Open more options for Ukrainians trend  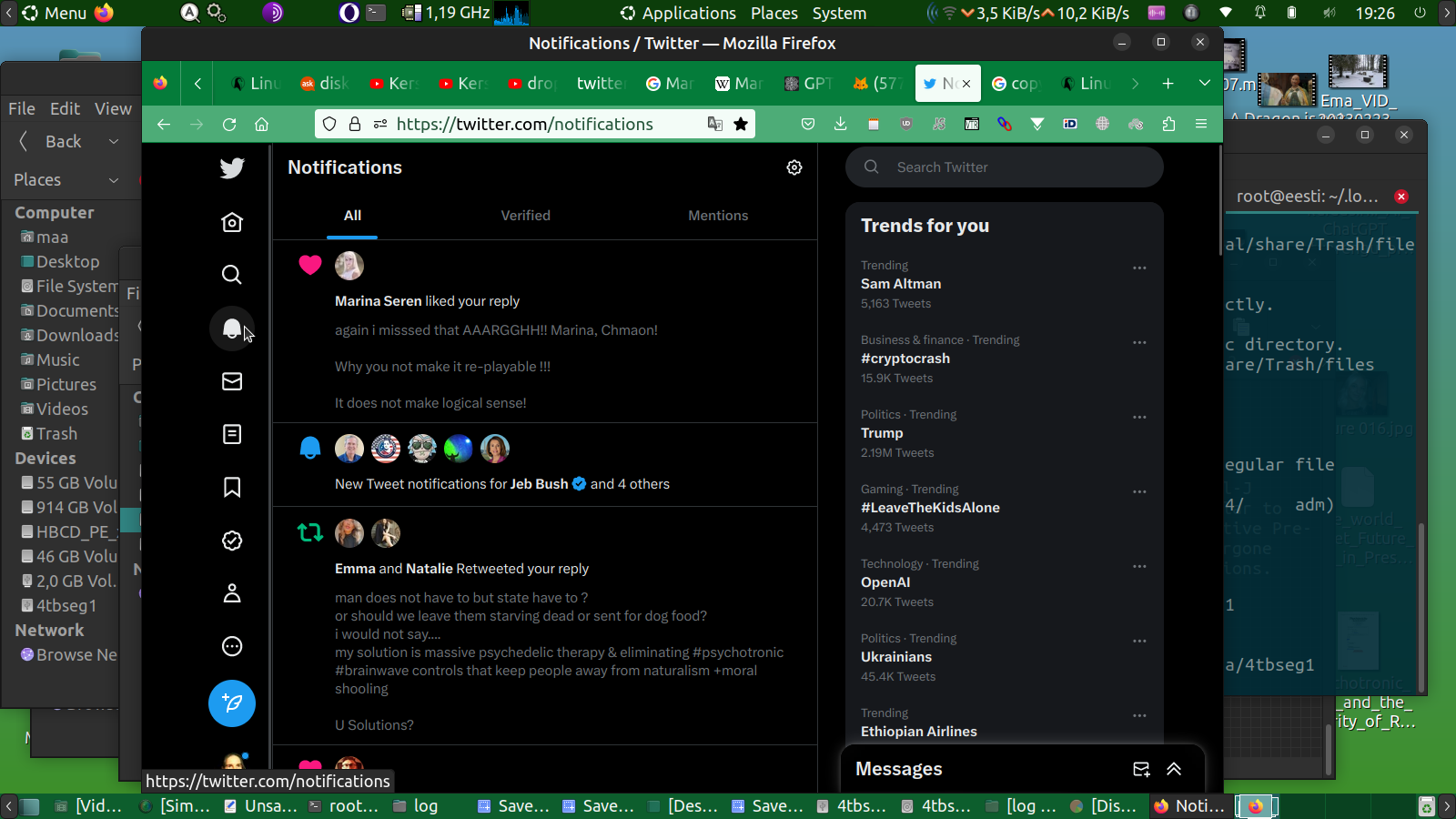(x=1139, y=641)
